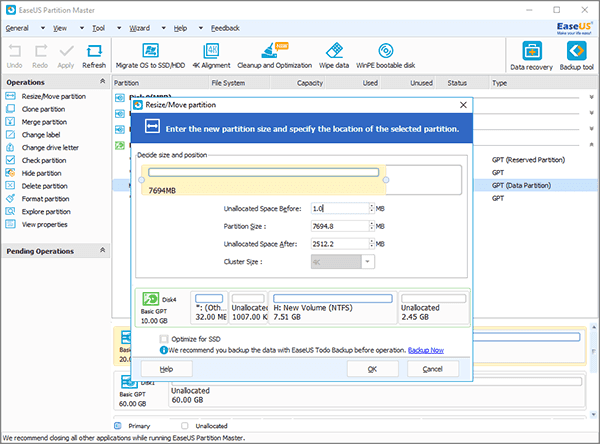Open the Tool menu

coord(98,28)
